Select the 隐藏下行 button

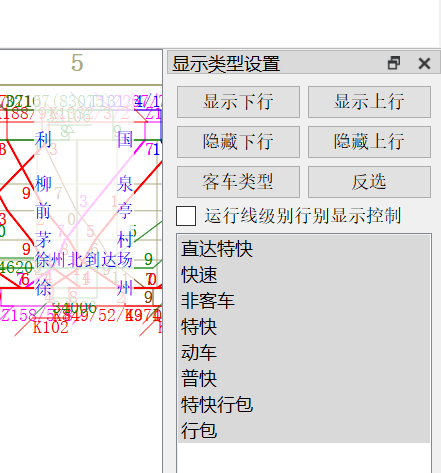(x=238, y=142)
